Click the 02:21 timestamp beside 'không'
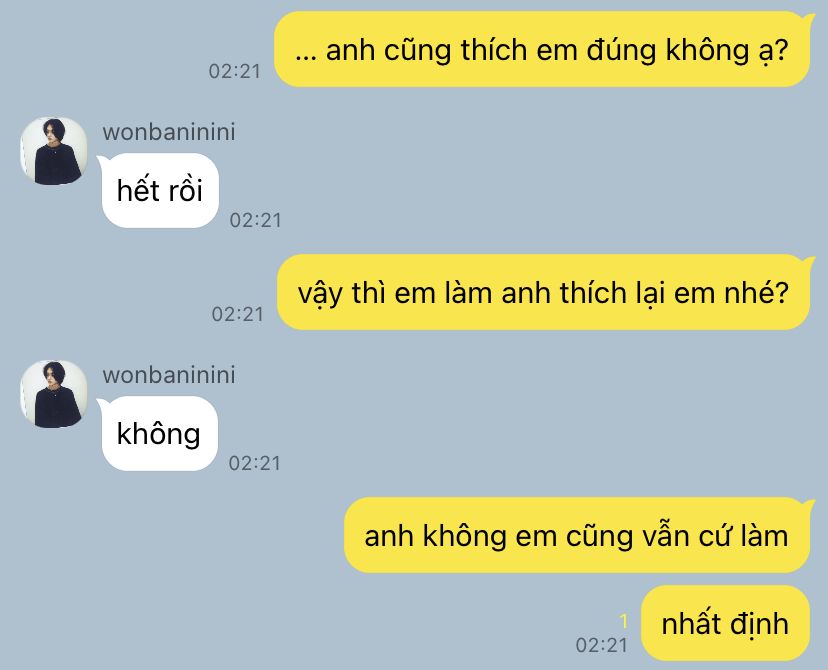The image size is (828, 670). 255,463
